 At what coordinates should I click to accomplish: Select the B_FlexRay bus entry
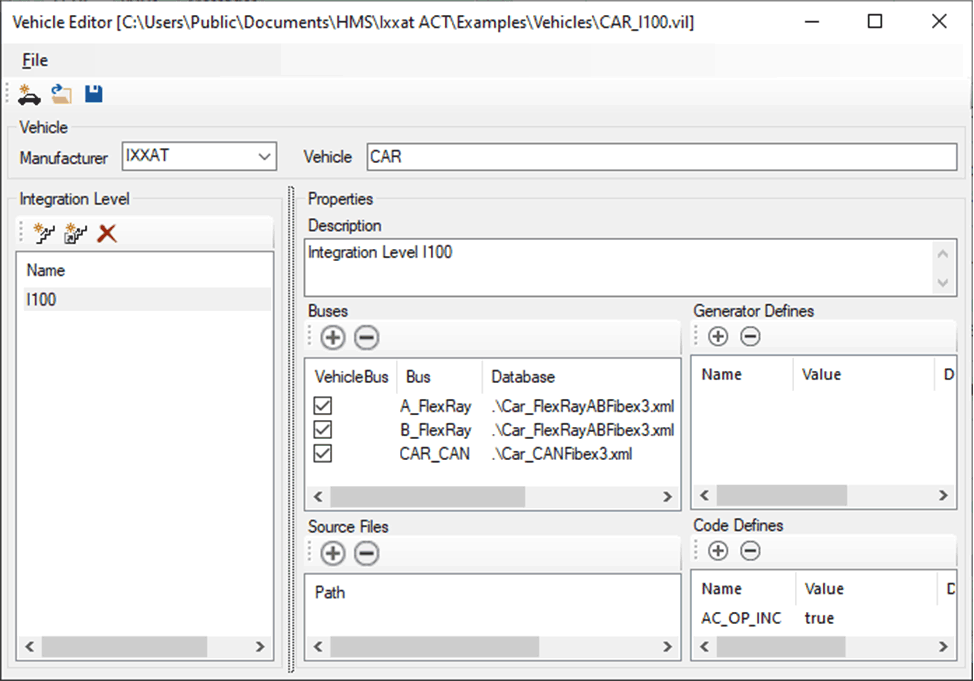[x=435, y=430]
